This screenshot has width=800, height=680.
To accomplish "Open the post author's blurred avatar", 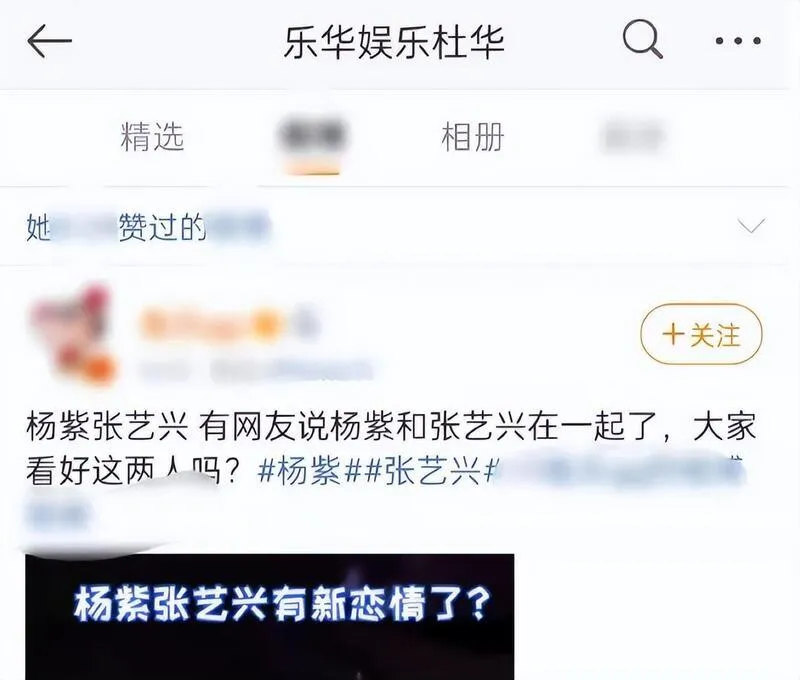I will tap(71, 334).
